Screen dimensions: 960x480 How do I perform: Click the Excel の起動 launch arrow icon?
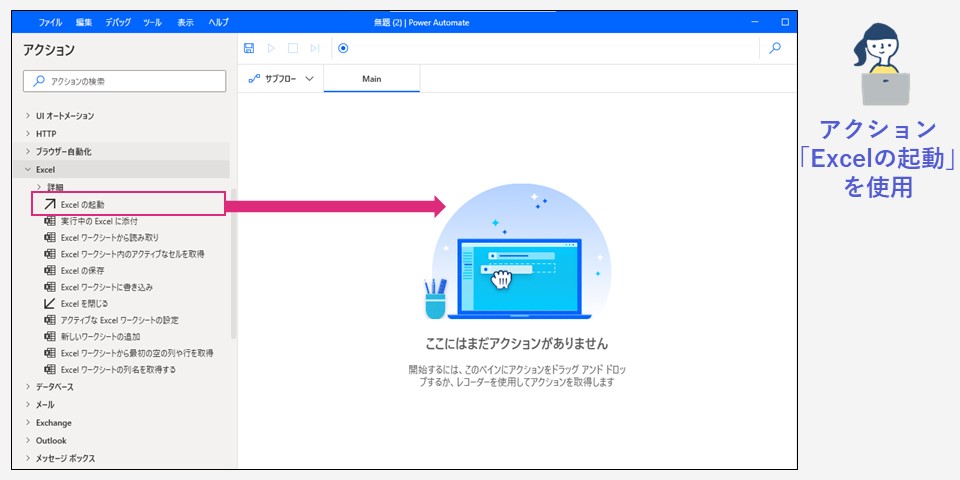[x=50, y=204]
